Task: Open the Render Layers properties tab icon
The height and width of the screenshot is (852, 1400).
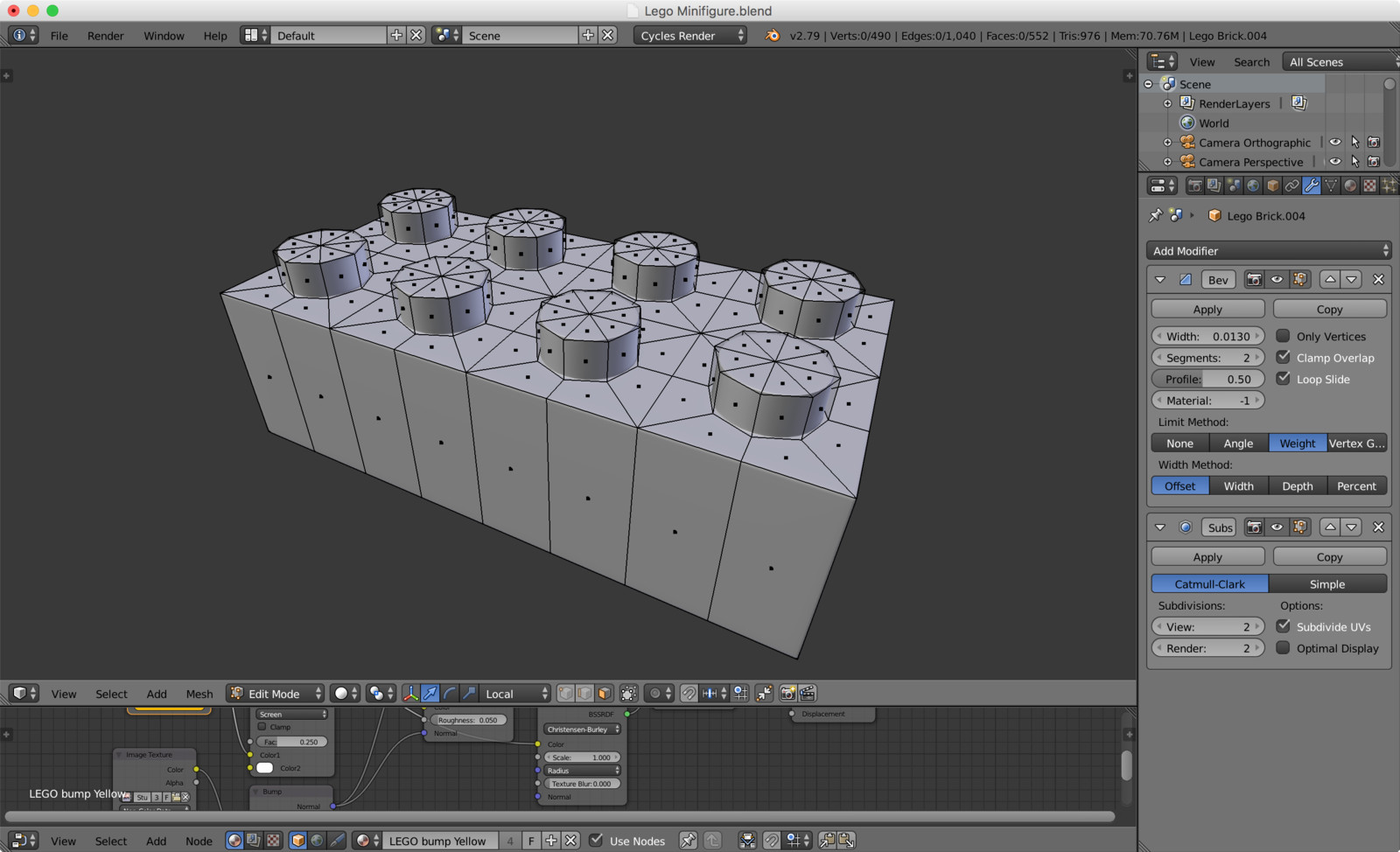Action: 1214,185
